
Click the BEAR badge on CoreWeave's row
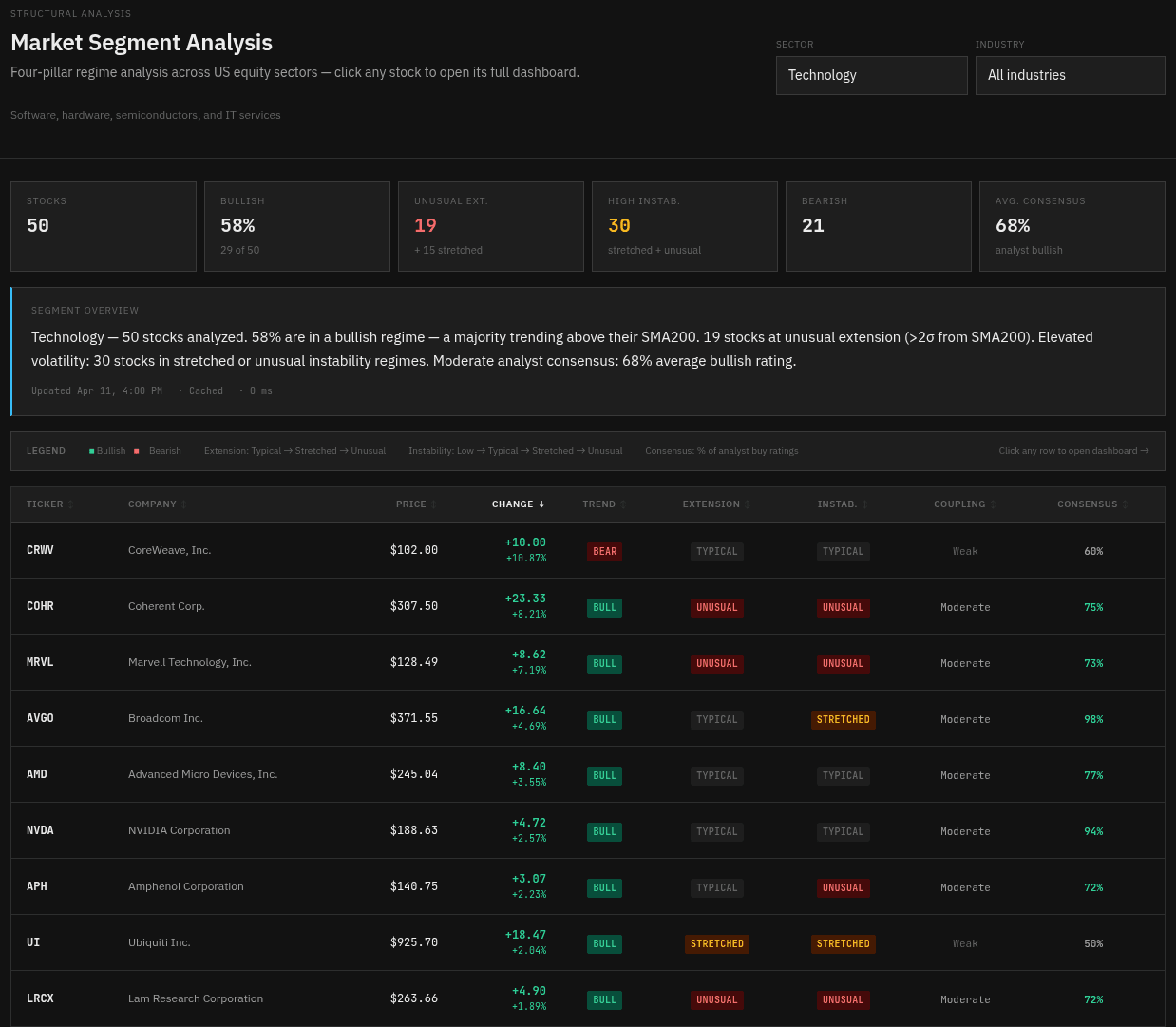click(x=604, y=551)
